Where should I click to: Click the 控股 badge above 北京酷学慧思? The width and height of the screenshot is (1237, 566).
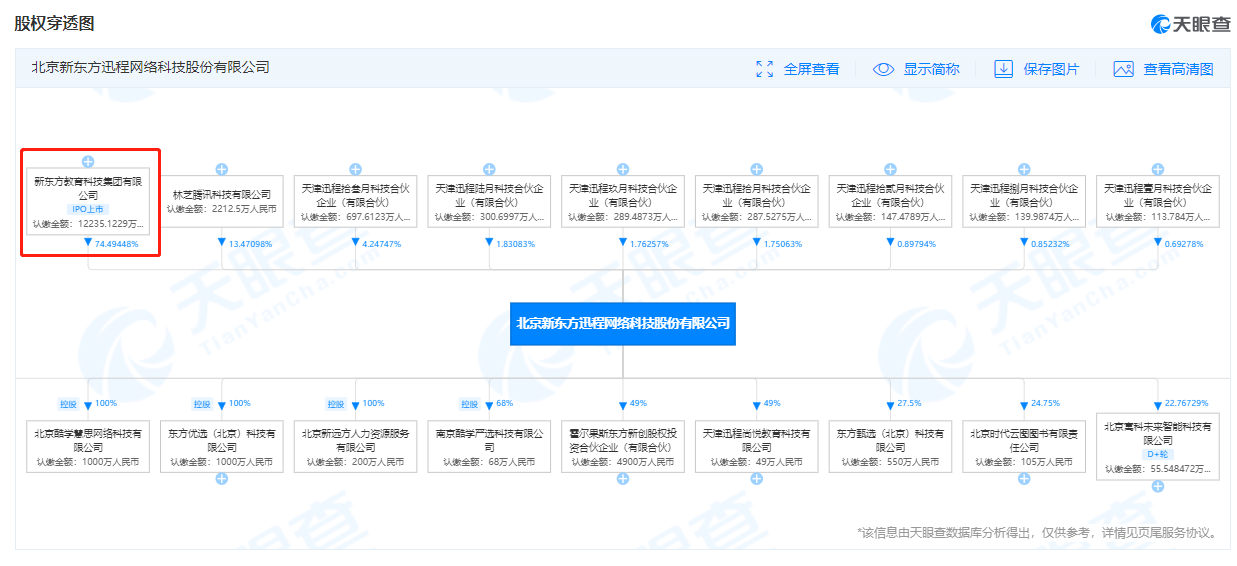[x=68, y=404]
